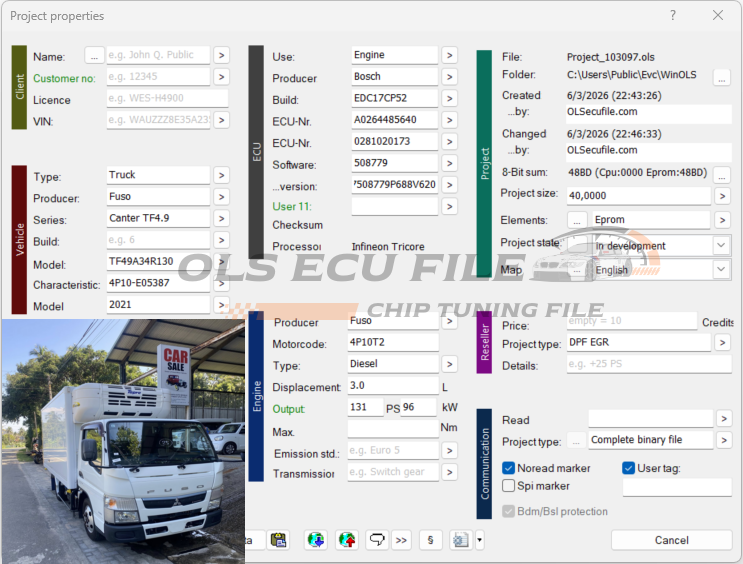Click into the Licence input field

[x=167, y=98]
